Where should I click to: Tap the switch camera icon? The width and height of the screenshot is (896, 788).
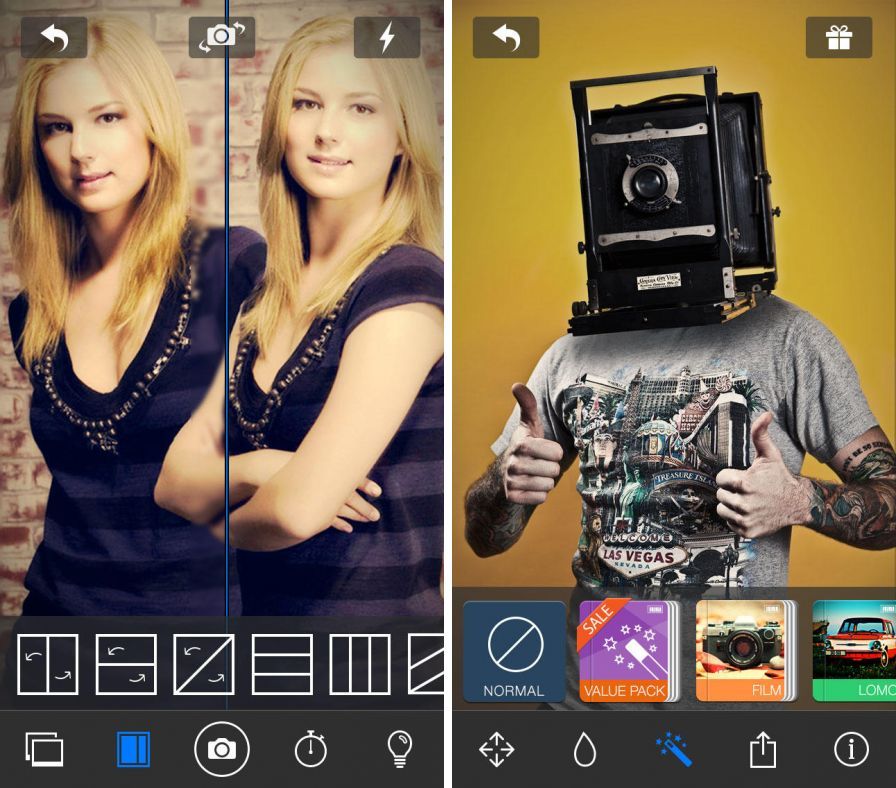222,37
